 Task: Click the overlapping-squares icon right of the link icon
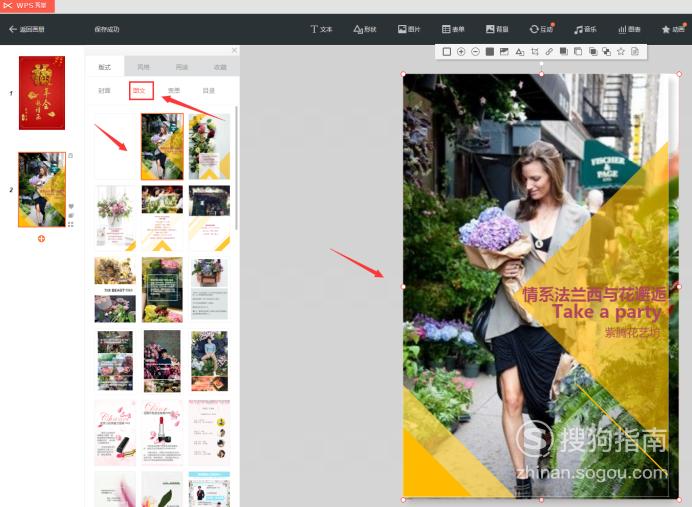[x=564, y=52]
